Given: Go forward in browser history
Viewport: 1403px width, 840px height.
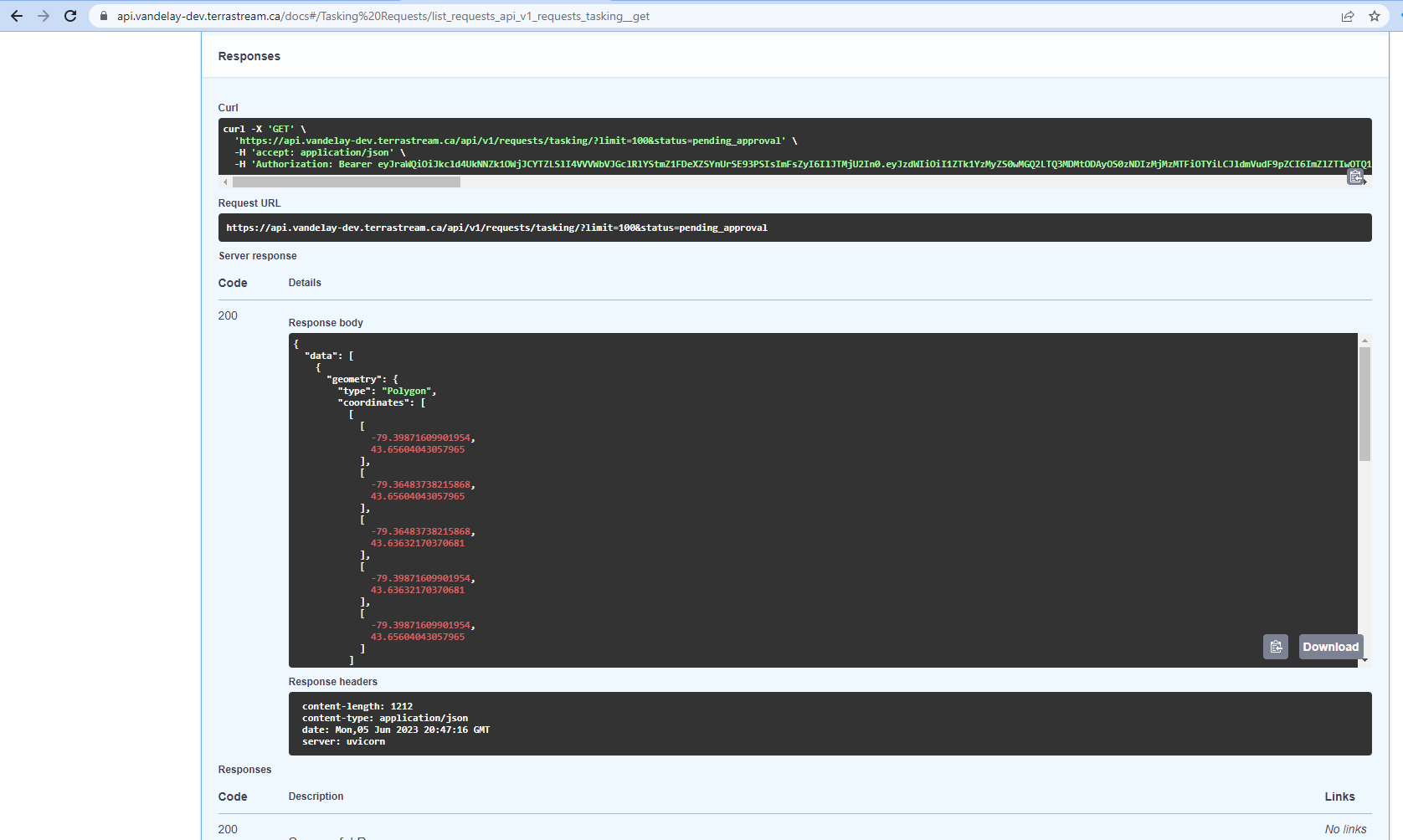Looking at the screenshot, I should point(44,16).
